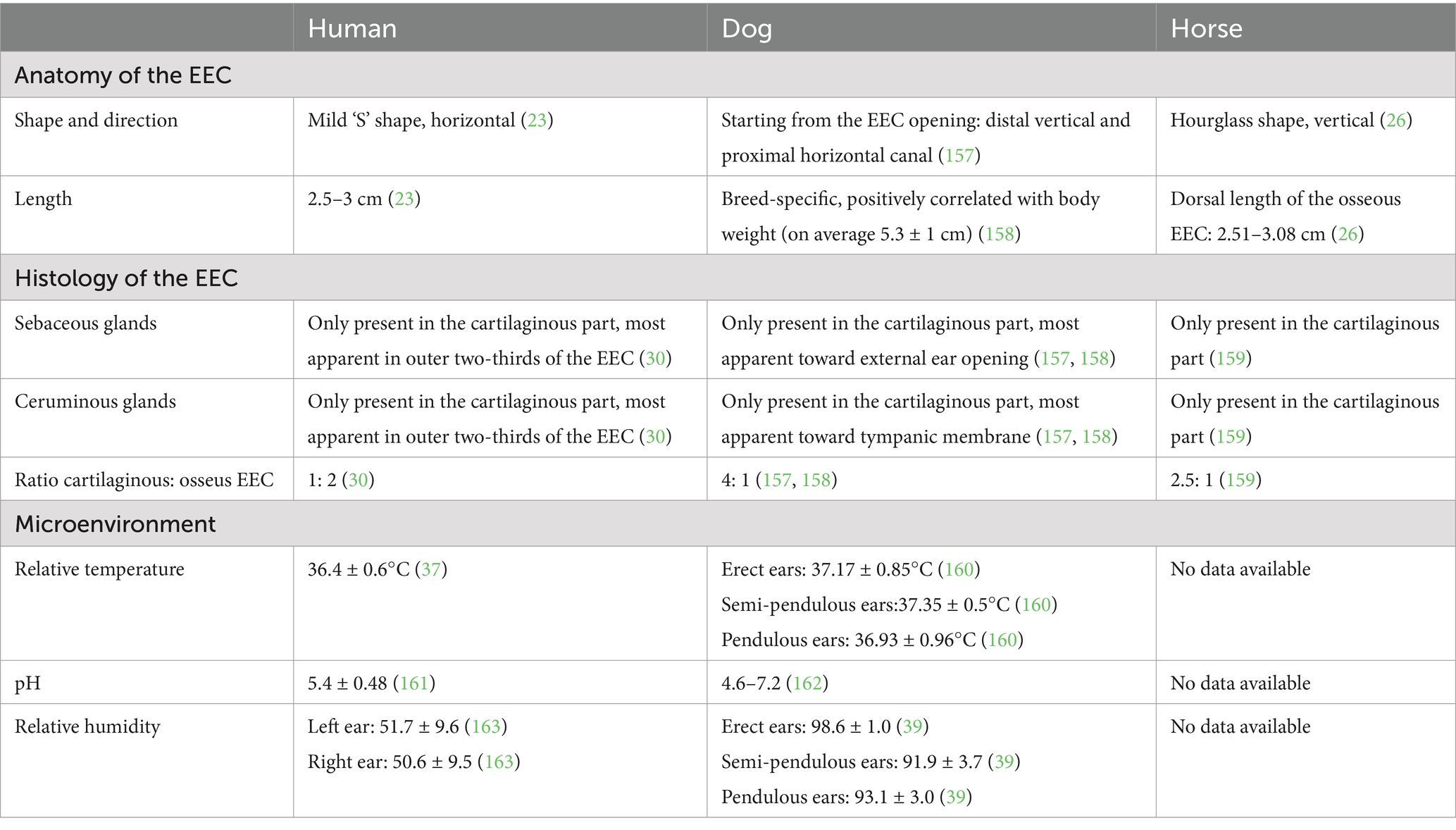This screenshot has height=830, width=1456.
Task: Open reference 163 for Left ear humidity
Action: coord(486,727)
